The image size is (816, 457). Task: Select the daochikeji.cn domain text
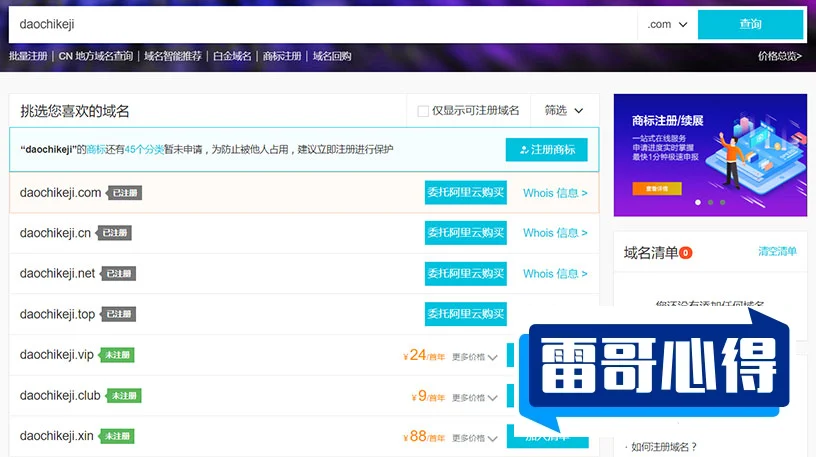pos(55,233)
